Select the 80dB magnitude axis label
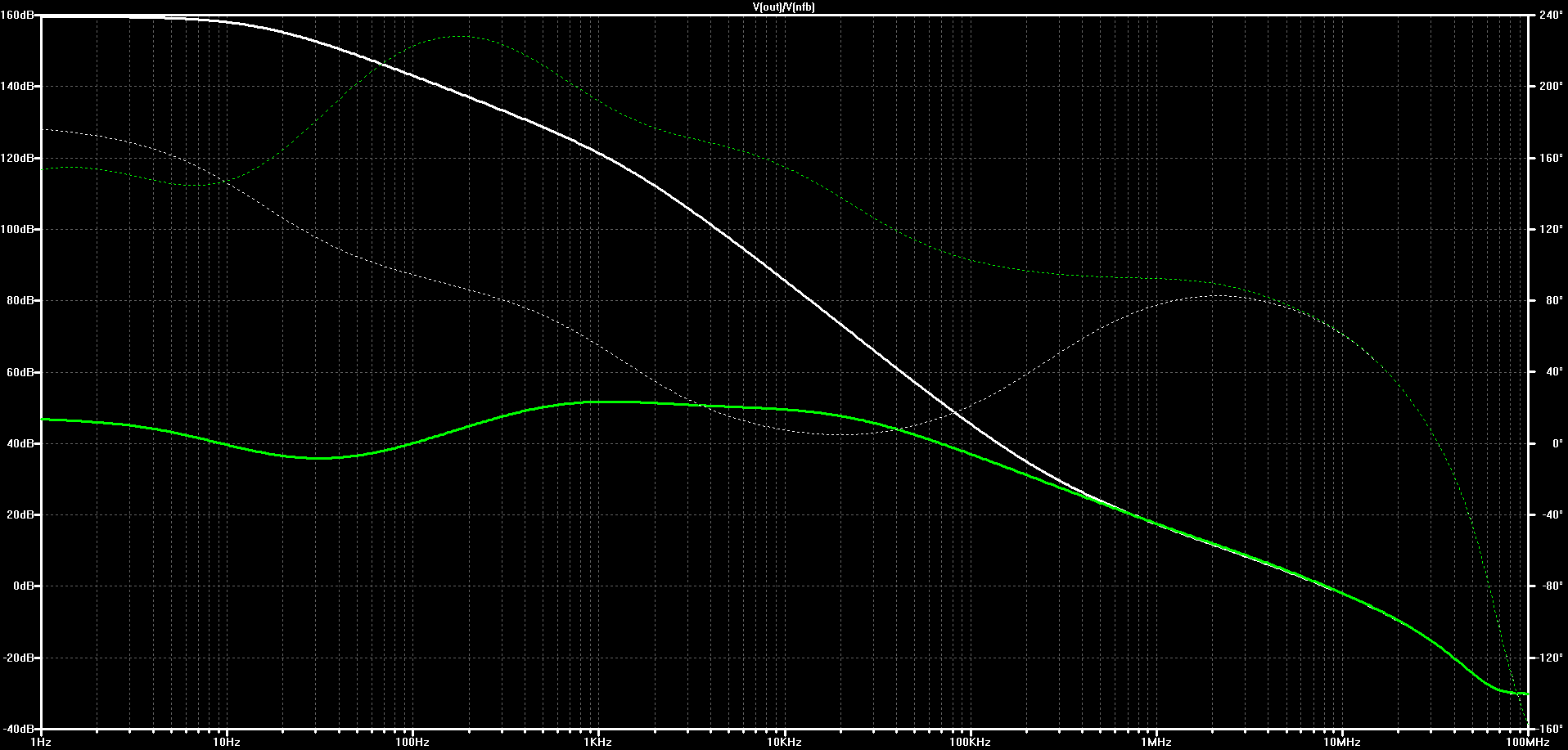 click(20, 300)
